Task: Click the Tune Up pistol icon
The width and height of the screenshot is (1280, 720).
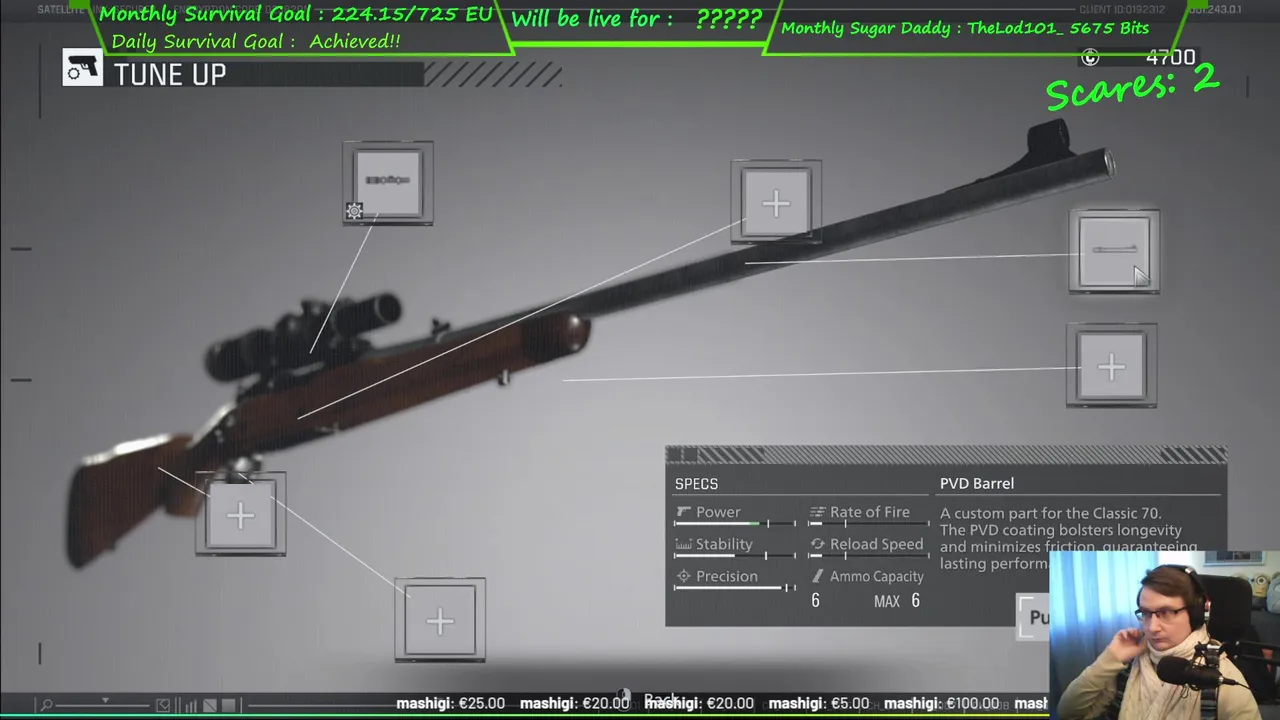Action: pos(83,68)
